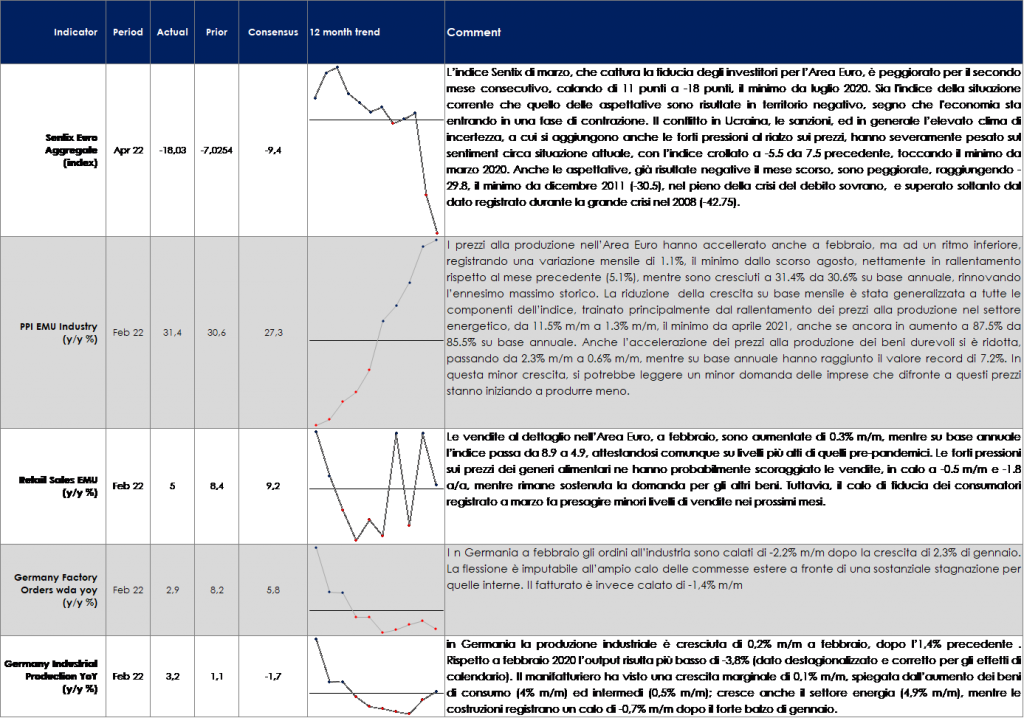The width and height of the screenshot is (1024, 718).
Task: Click the Actual column header
Action: click(172, 32)
